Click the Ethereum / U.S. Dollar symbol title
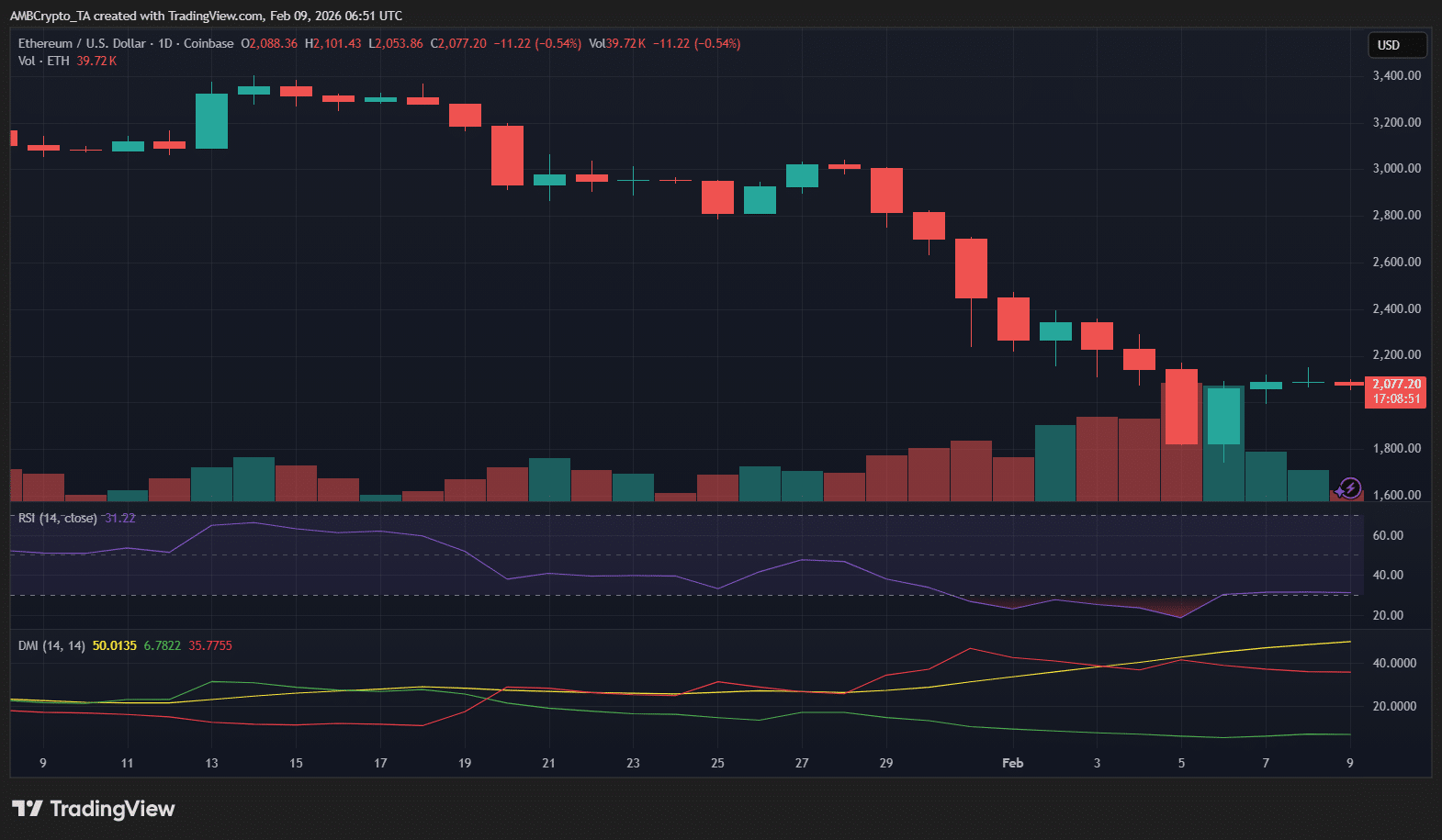 82,43
